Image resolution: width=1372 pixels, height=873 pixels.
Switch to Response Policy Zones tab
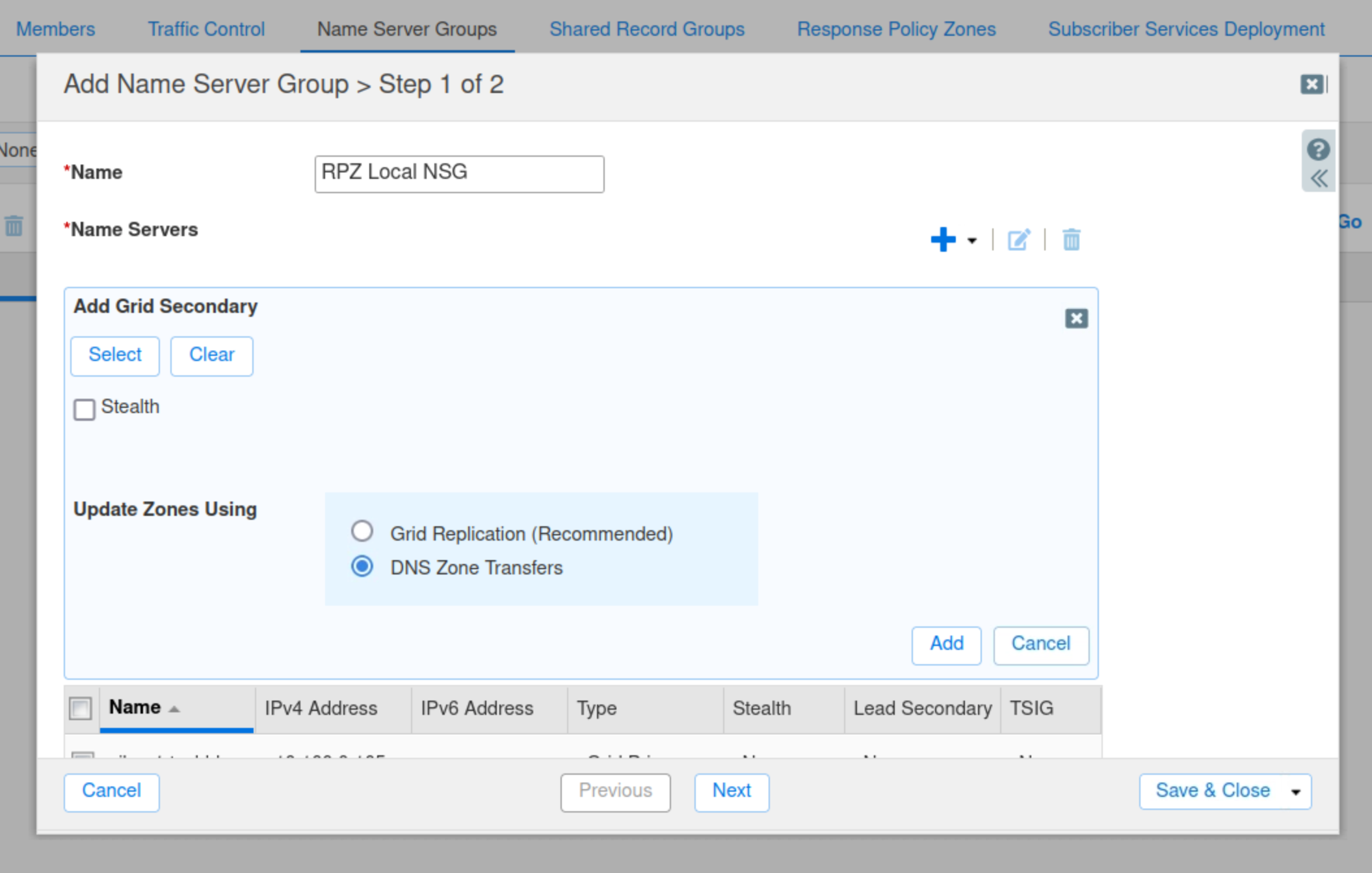click(896, 29)
